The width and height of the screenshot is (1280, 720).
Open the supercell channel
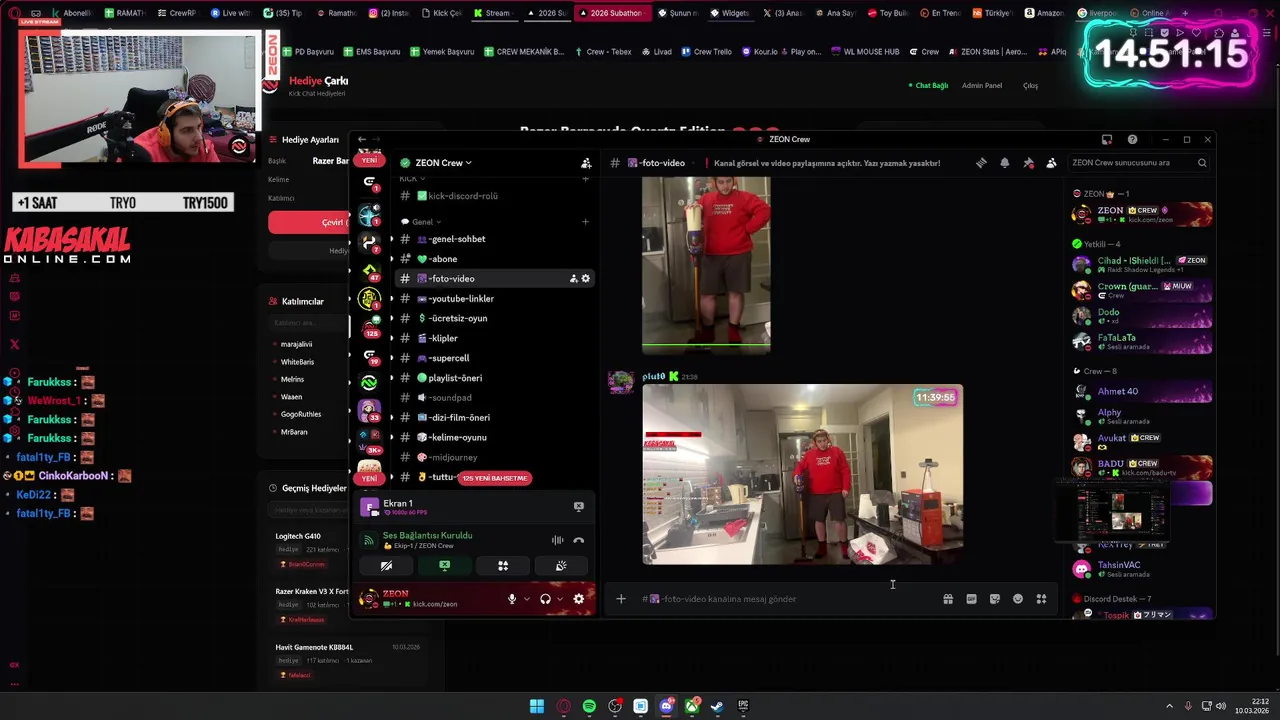point(495,358)
